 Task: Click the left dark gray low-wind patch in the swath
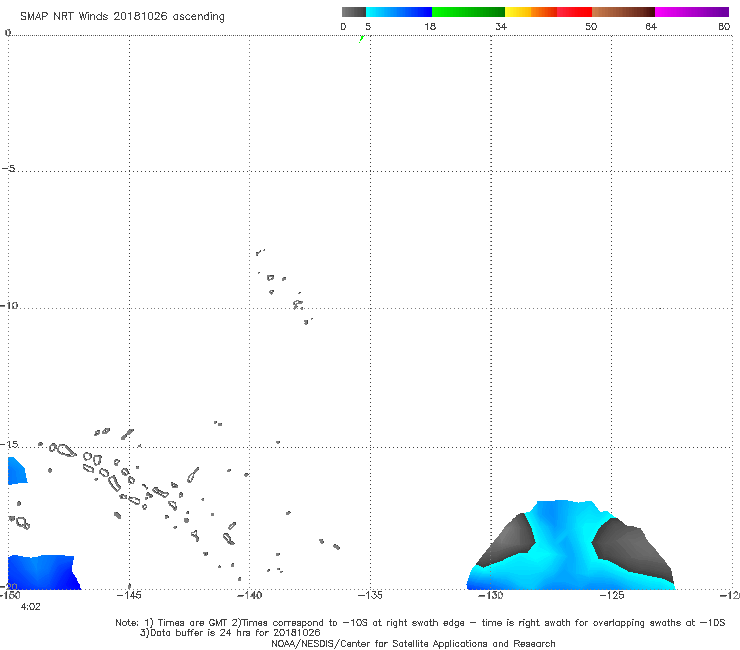510,541
